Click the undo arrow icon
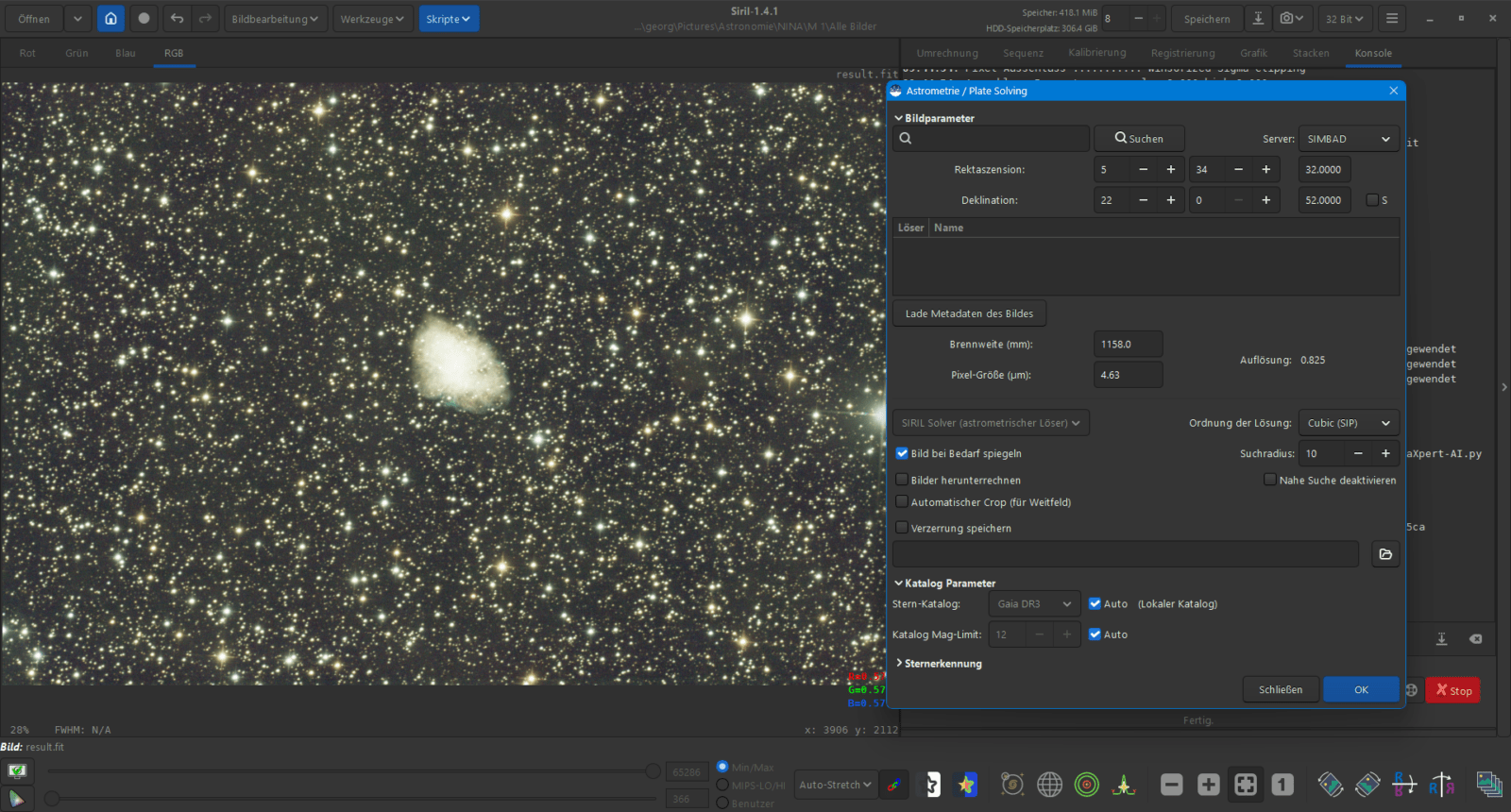The height and width of the screenshot is (812, 1511). [x=177, y=19]
